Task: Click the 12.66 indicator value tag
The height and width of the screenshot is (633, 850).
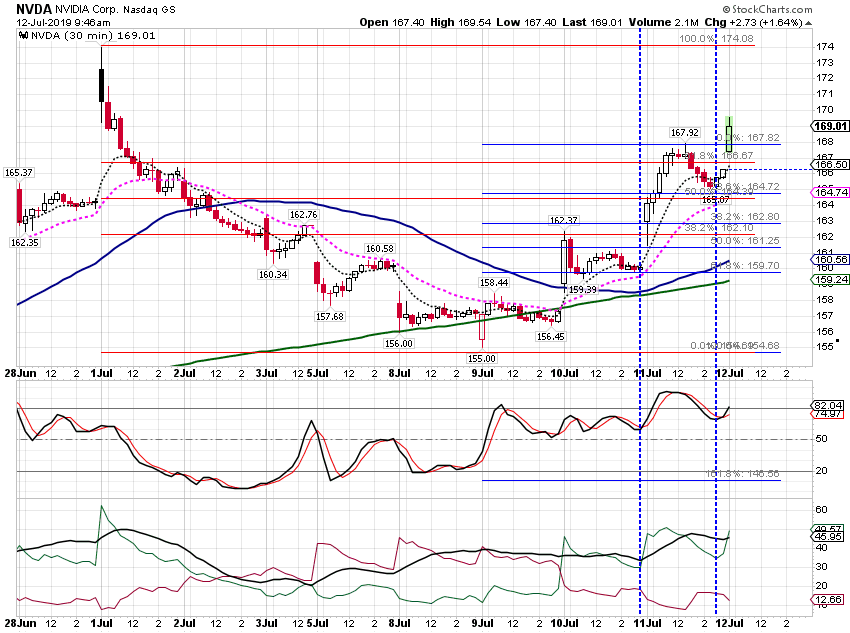Action: click(x=828, y=599)
